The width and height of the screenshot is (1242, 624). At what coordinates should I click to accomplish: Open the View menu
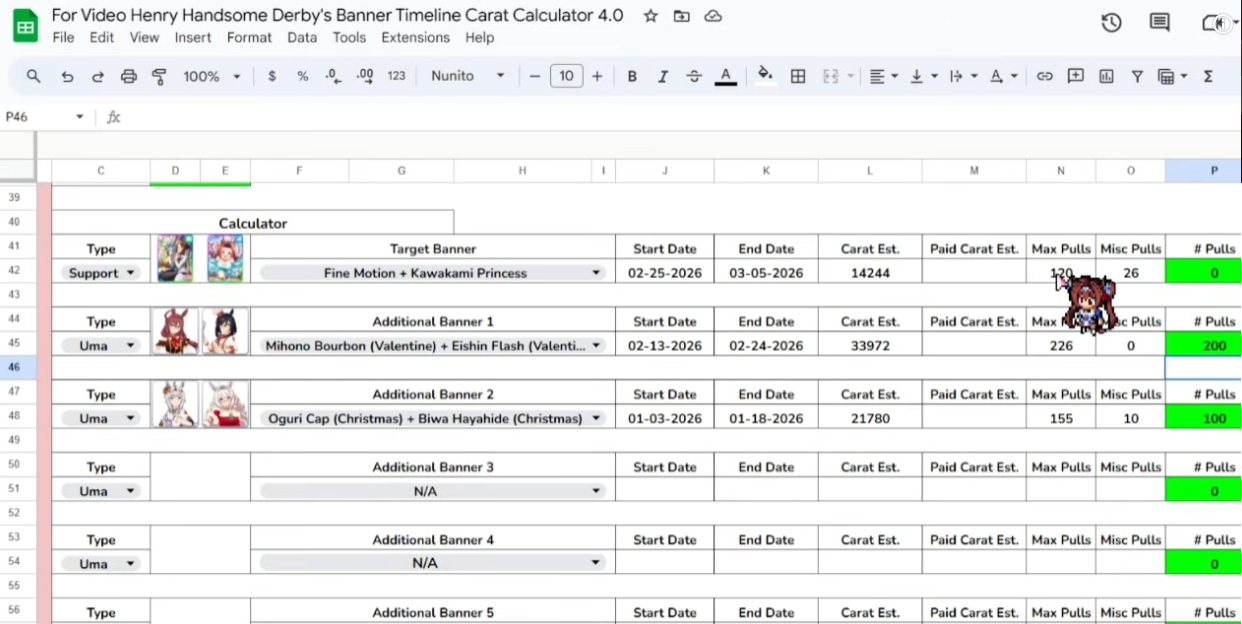click(x=144, y=37)
